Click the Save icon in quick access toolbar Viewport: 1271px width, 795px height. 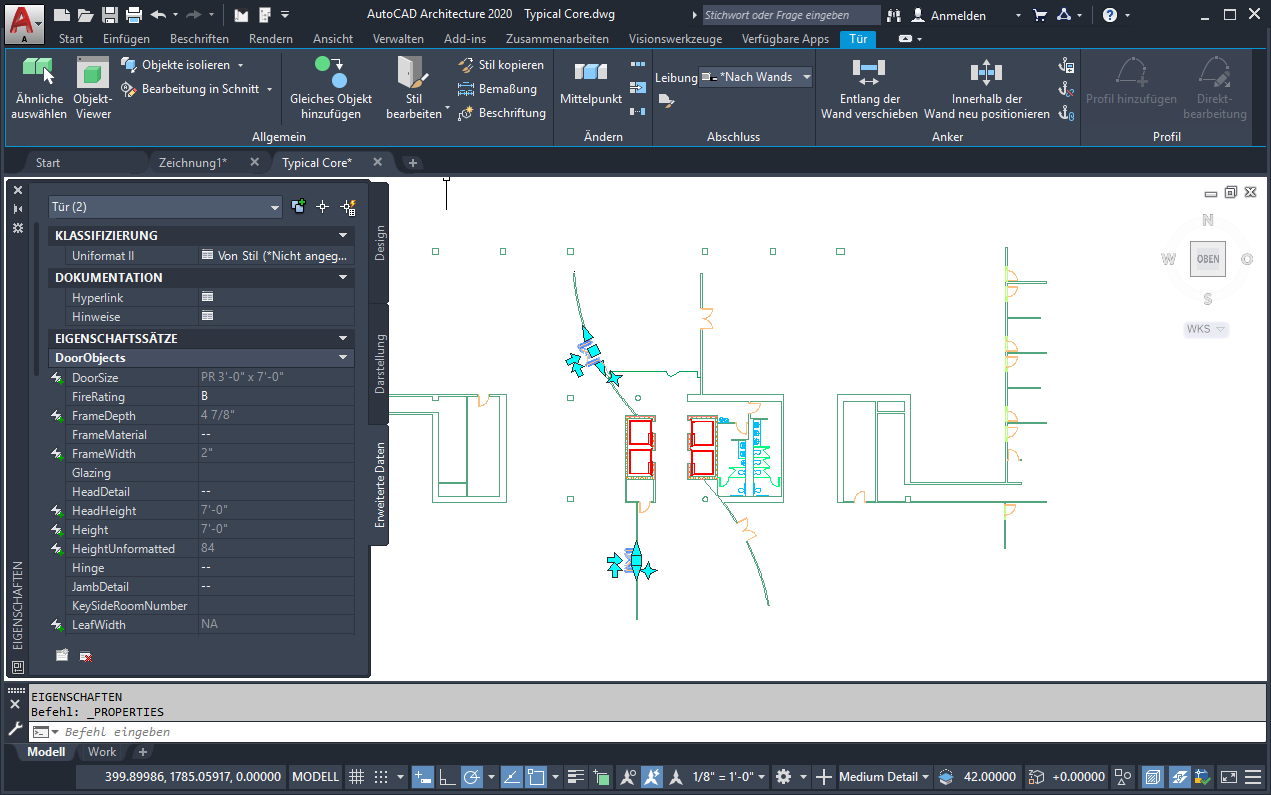(109, 15)
